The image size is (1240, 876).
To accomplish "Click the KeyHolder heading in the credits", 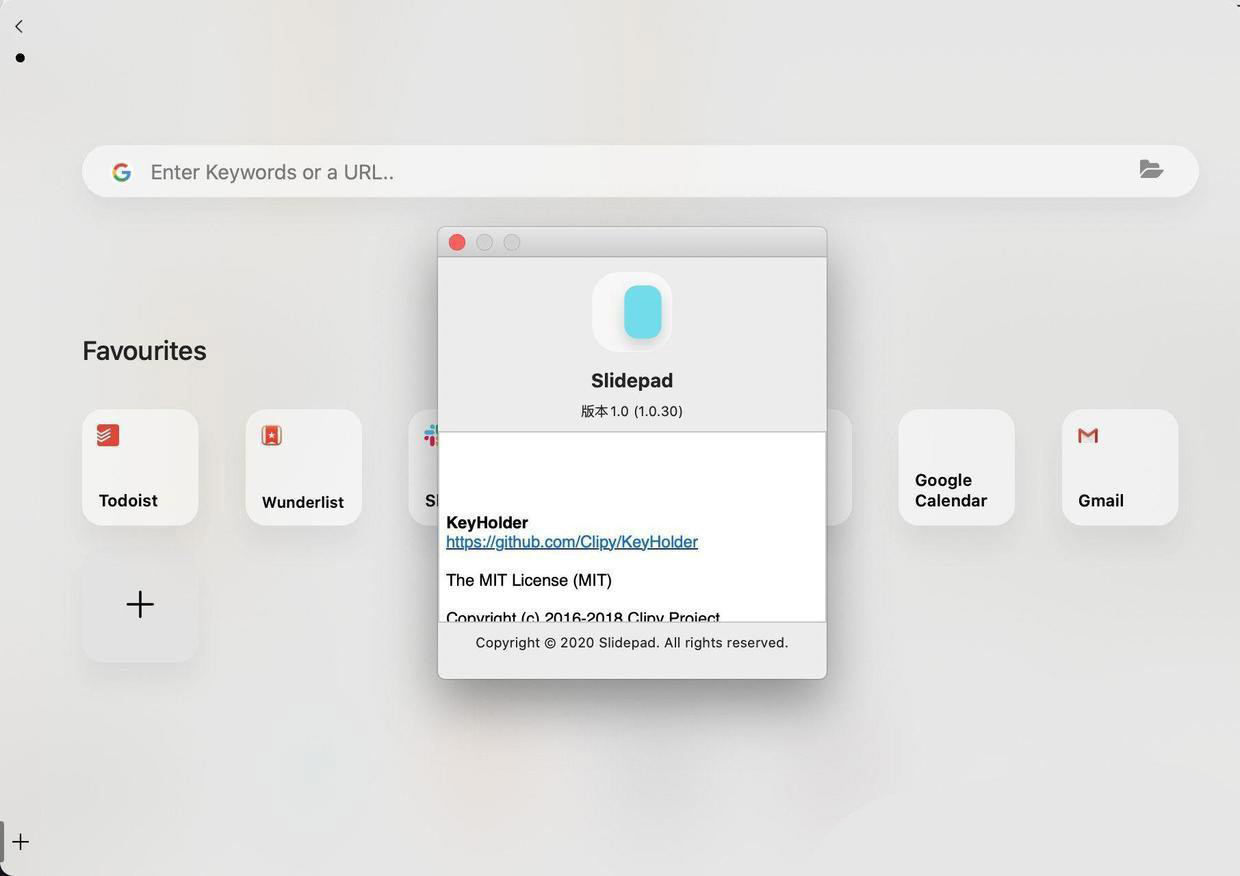I will tap(487, 522).
